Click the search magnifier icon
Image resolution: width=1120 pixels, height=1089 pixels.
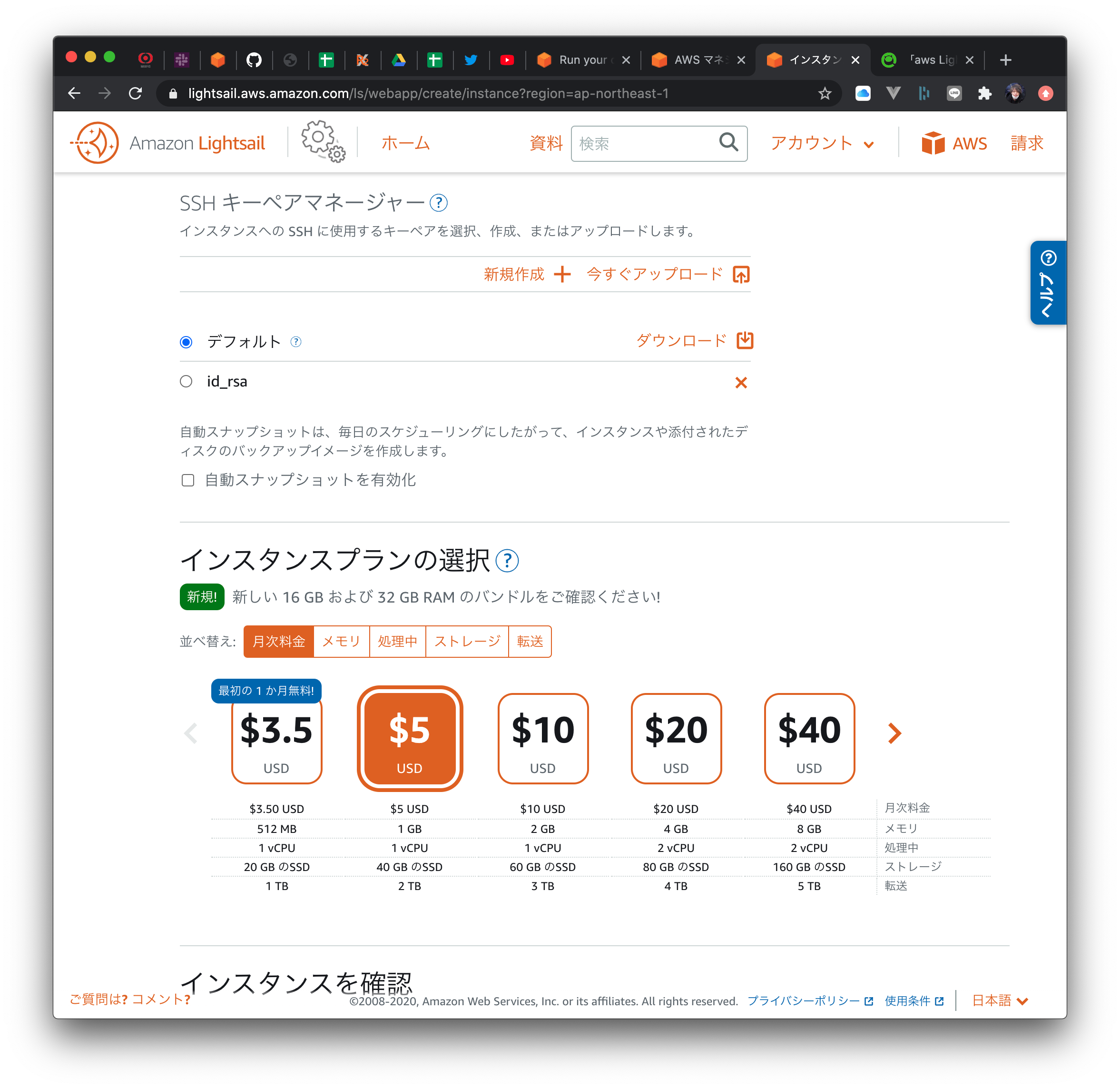point(732,142)
